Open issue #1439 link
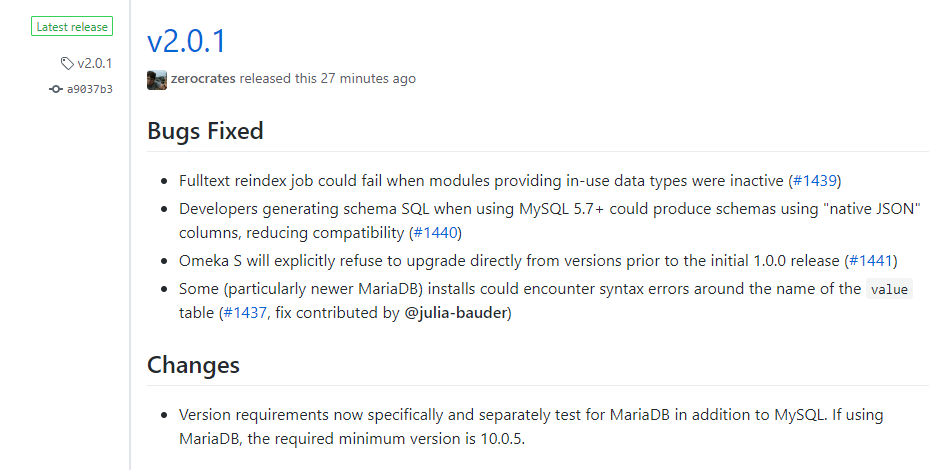 (815, 180)
